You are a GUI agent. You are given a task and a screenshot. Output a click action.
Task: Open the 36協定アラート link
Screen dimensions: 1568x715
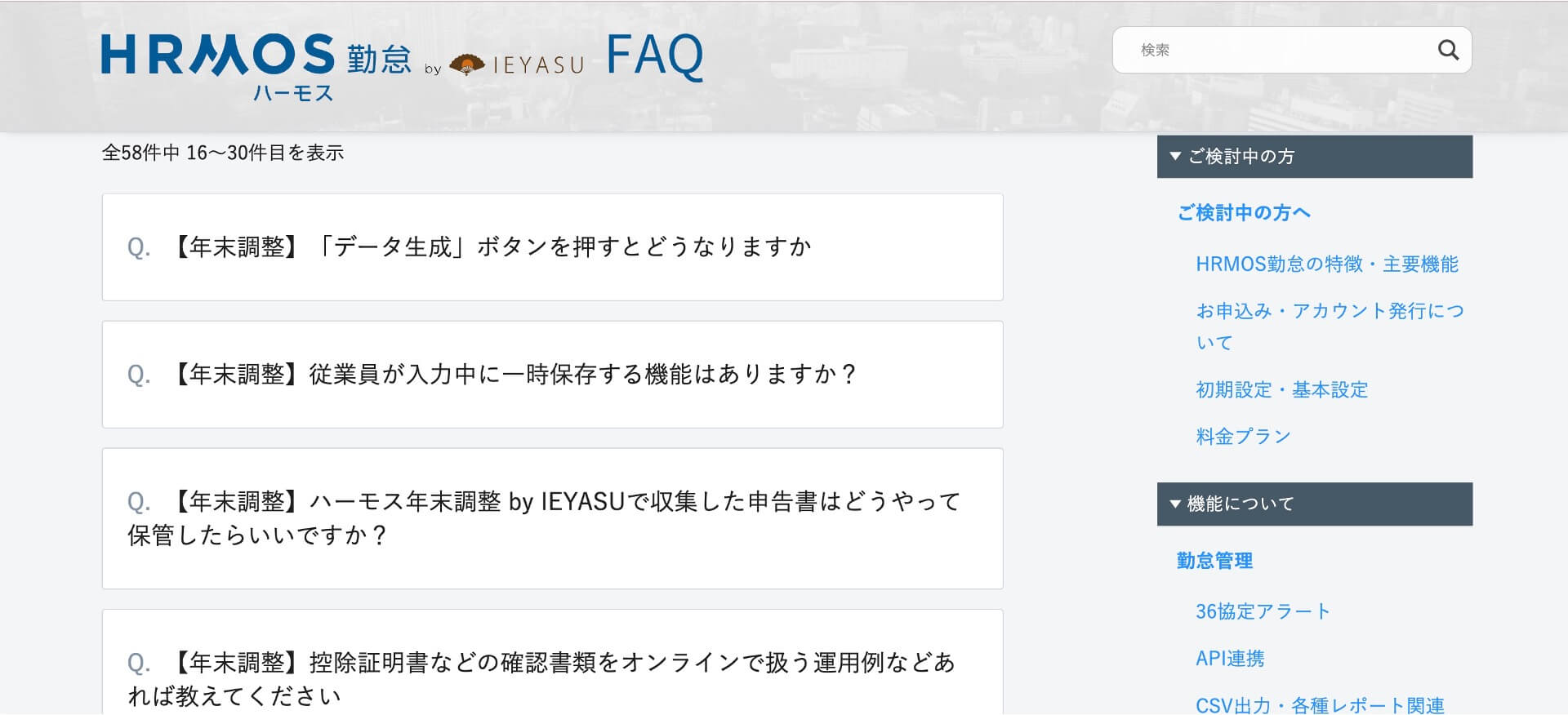coord(1263,611)
